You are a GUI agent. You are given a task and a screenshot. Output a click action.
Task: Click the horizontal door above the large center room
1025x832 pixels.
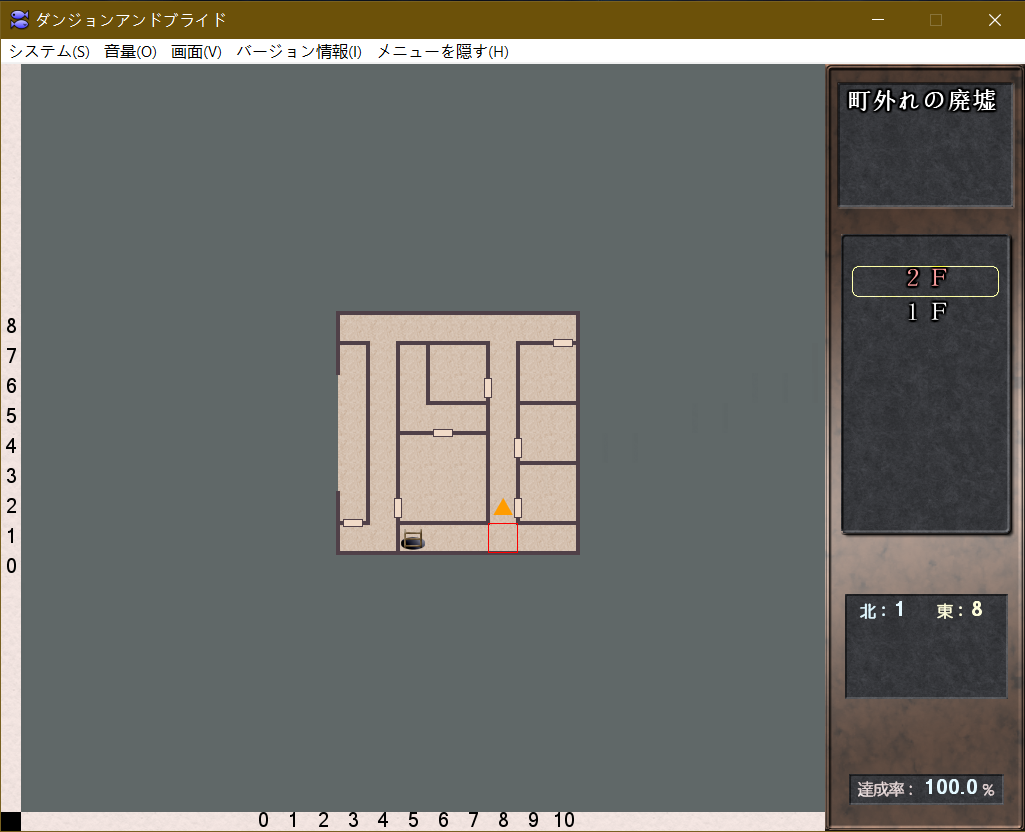pyautogui.click(x=443, y=433)
